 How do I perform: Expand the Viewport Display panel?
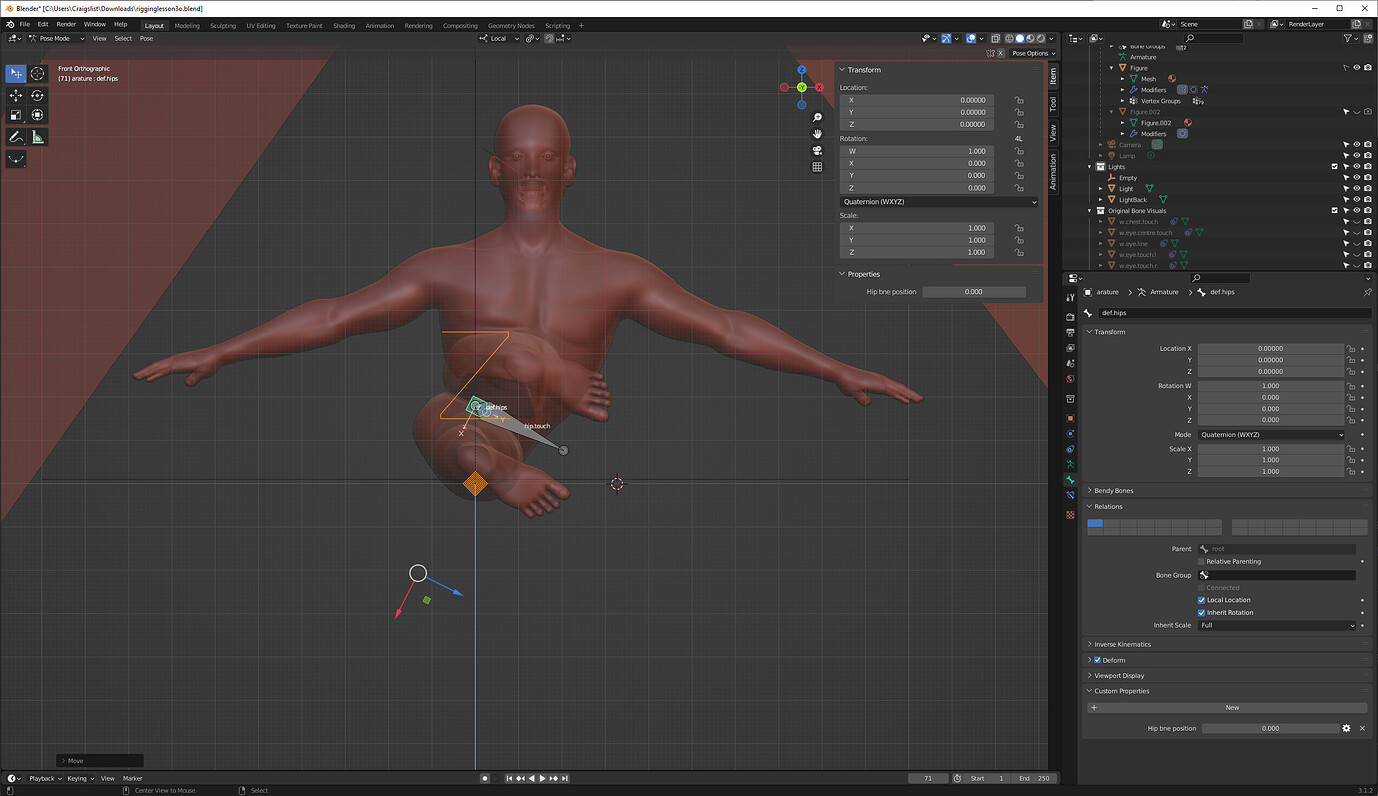pyautogui.click(x=1119, y=676)
